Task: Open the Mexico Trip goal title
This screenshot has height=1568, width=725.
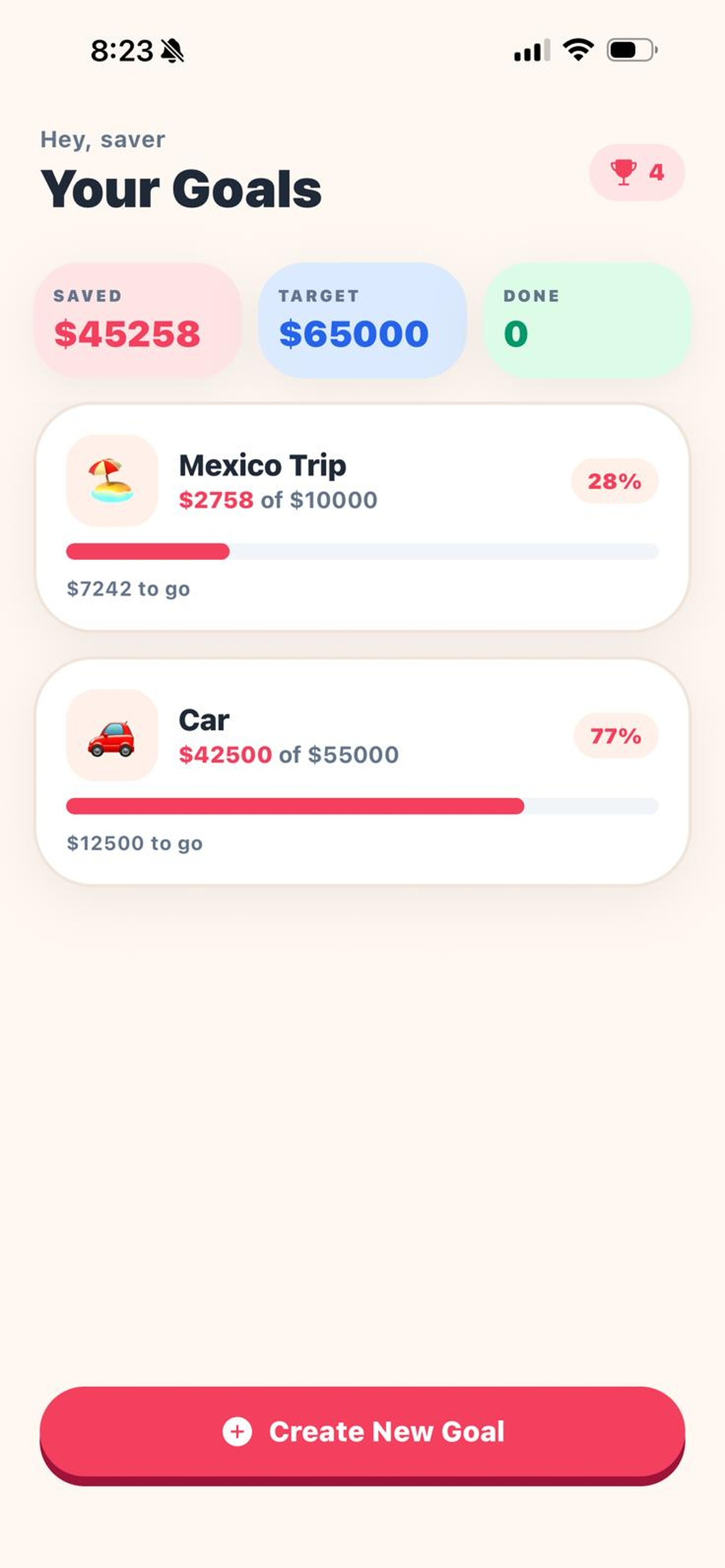Action: pos(263,466)
